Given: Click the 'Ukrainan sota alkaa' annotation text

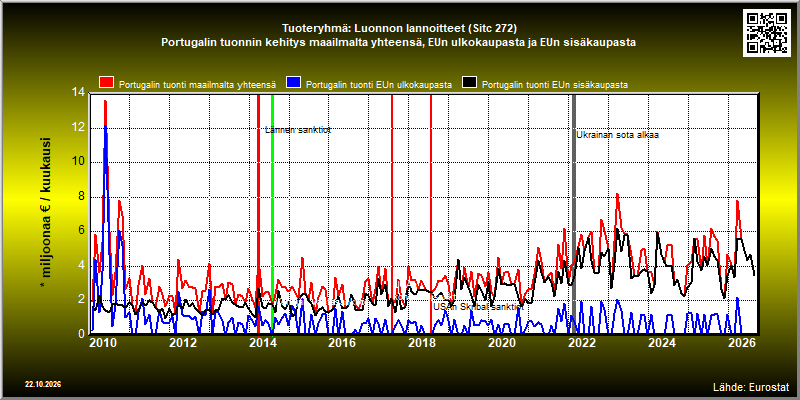Looking at the screenshot, I should coord(617,135).
